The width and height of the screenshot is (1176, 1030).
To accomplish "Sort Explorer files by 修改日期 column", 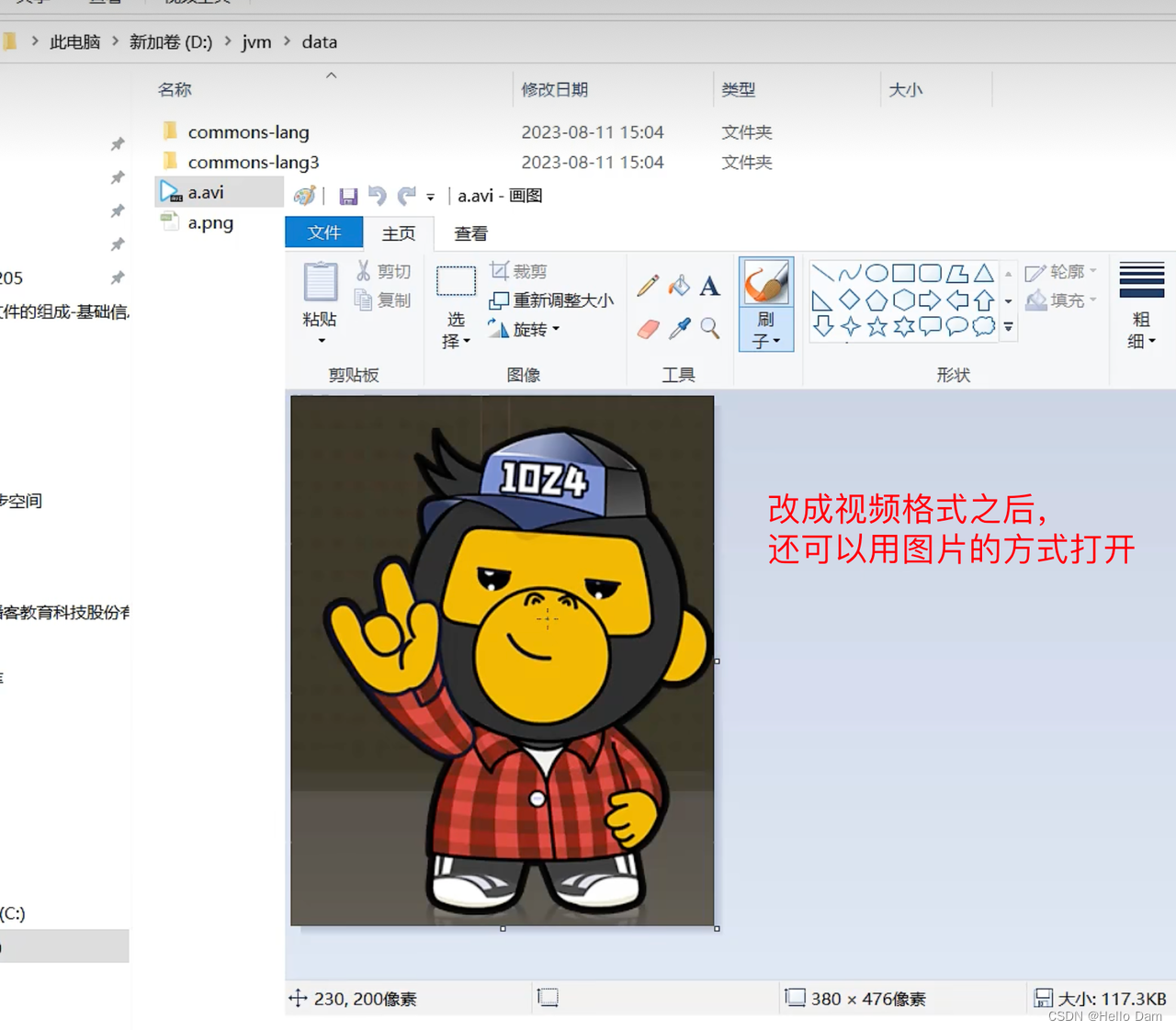I will point(554,89).
